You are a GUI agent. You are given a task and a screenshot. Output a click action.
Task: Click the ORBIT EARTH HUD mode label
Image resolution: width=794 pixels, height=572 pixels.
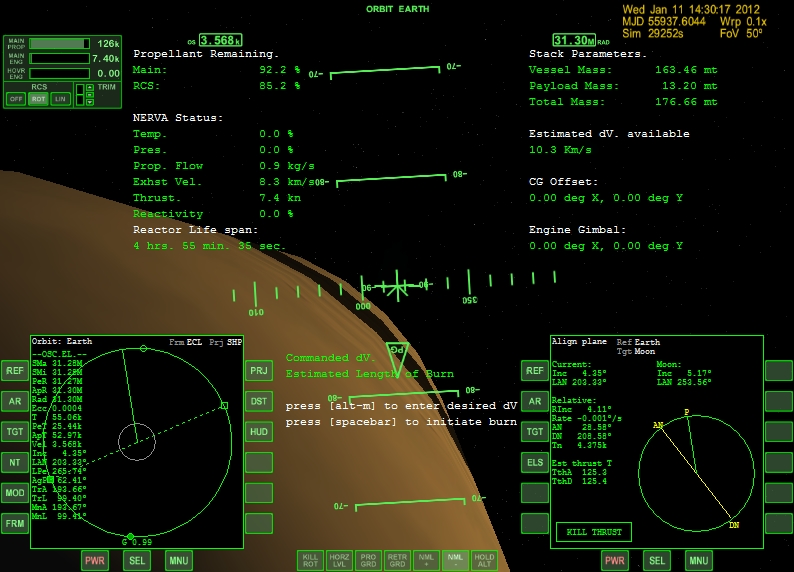point(398,9)
